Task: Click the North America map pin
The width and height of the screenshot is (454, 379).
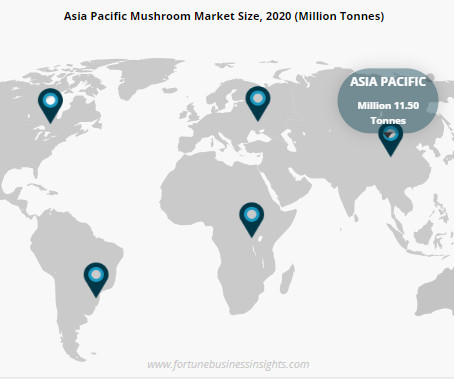Action: (50, 106)
